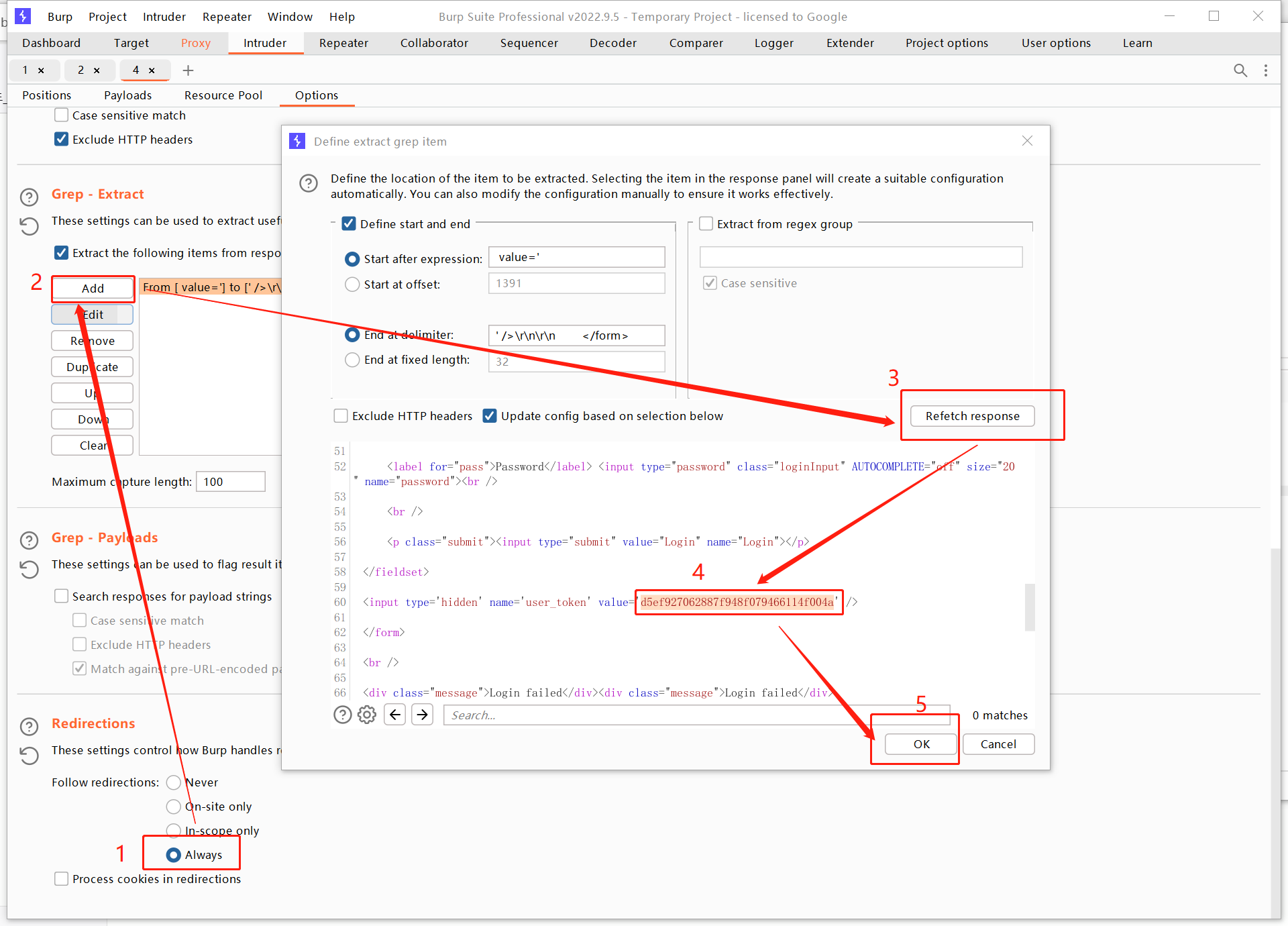The height and width of the screenshot is (926, 1288).
Task: Open the three-dot more options menu
Action: pos(1266,70)
